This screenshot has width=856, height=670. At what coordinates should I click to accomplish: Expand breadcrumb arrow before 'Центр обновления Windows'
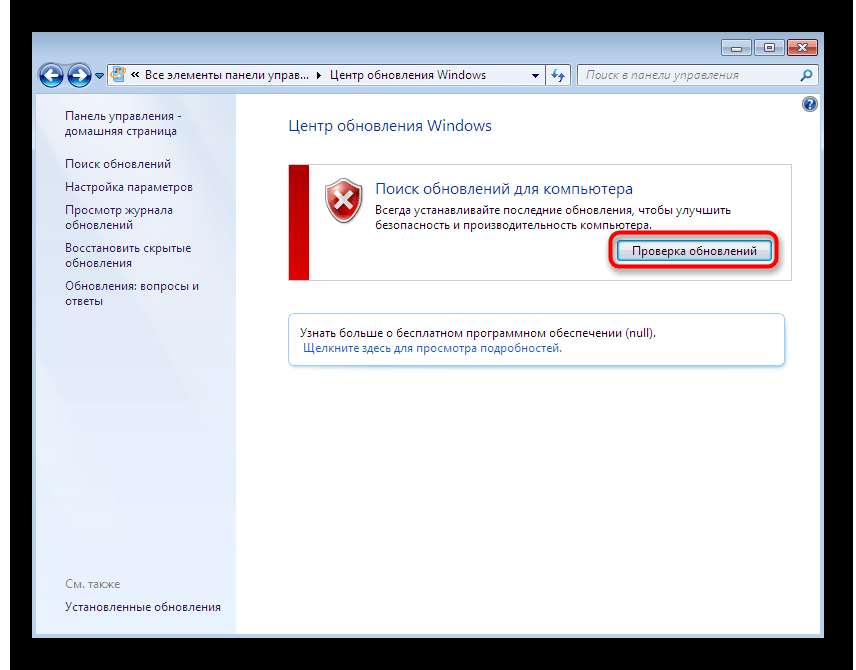[x=319, y=75]
